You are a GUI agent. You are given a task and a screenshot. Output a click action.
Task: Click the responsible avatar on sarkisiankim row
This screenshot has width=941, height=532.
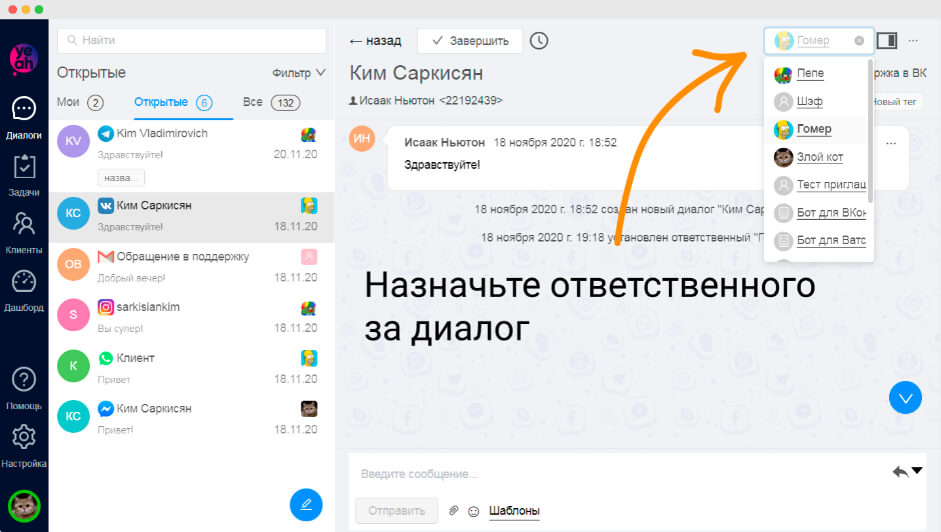coord(309,308)
